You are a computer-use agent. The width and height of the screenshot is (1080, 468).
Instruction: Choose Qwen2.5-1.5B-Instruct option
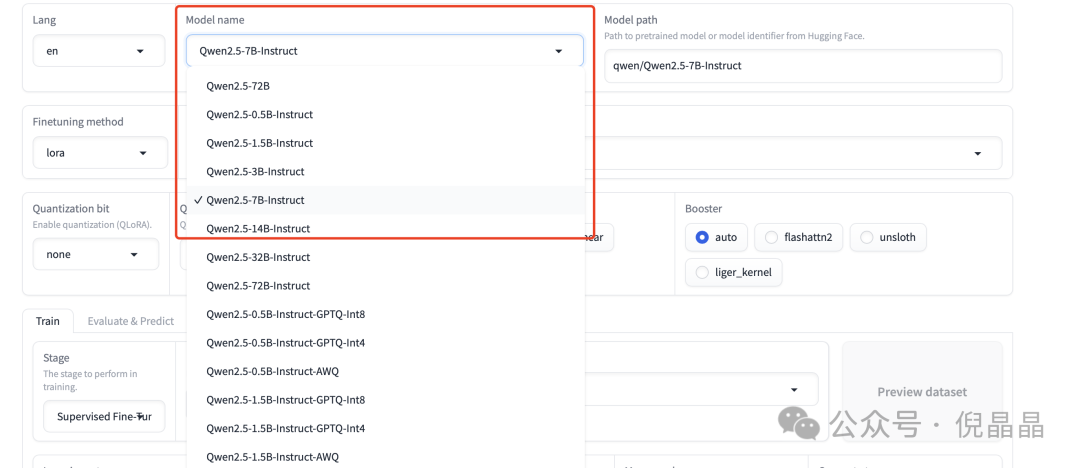(x=386, y=143)
